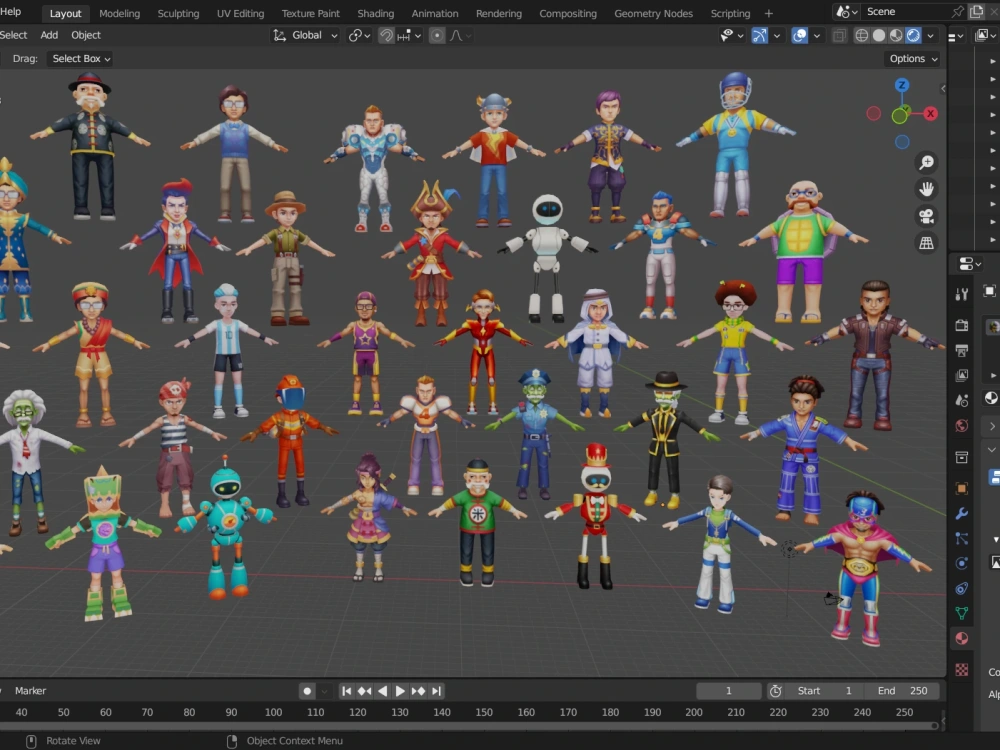Zoom in with the magnifier gizmo icon
1000x750 pixels.
(x=926, y=161)
